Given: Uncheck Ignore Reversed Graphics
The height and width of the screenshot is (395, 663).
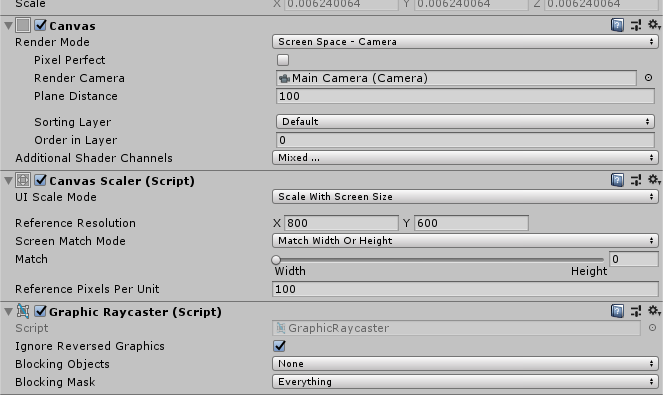Looking at the screenshot, I should tap(279, 346).
